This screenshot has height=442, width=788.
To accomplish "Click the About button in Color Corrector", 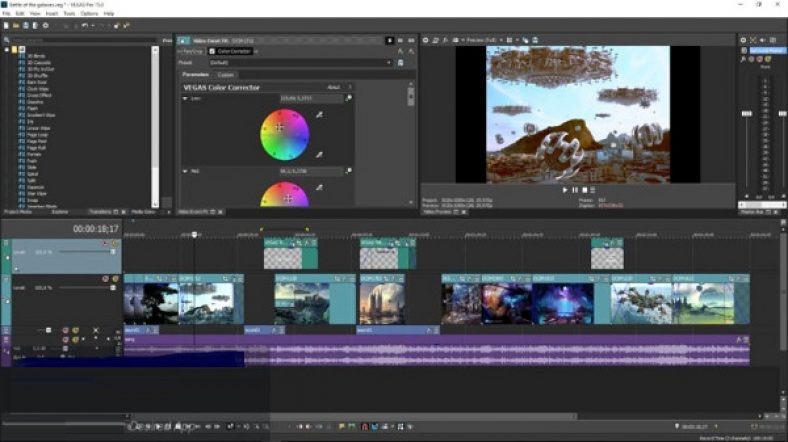I will (x=334, y=87).
